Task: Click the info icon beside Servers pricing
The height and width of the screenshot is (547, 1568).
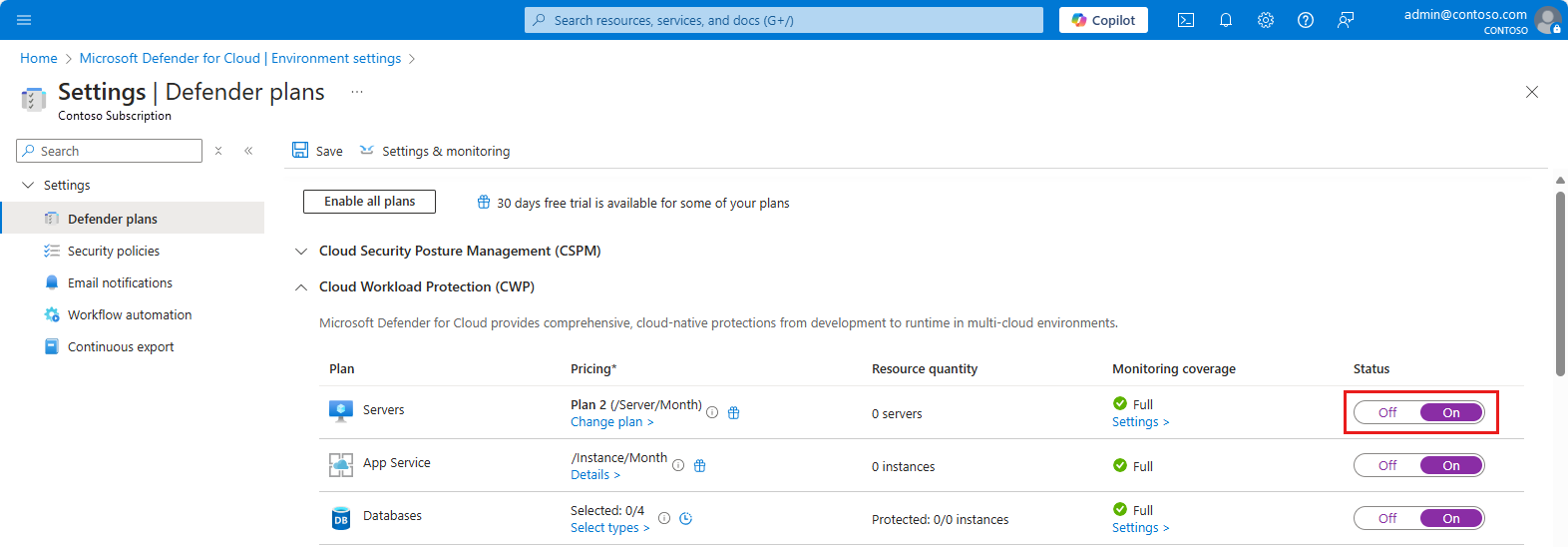Action: coord(712,413)
